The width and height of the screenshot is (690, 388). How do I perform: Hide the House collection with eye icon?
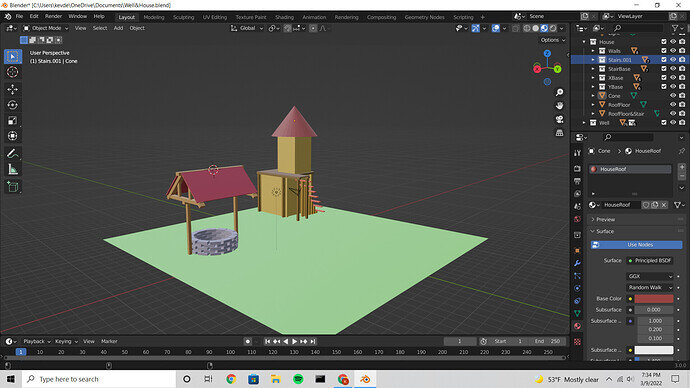coord(673,41)
